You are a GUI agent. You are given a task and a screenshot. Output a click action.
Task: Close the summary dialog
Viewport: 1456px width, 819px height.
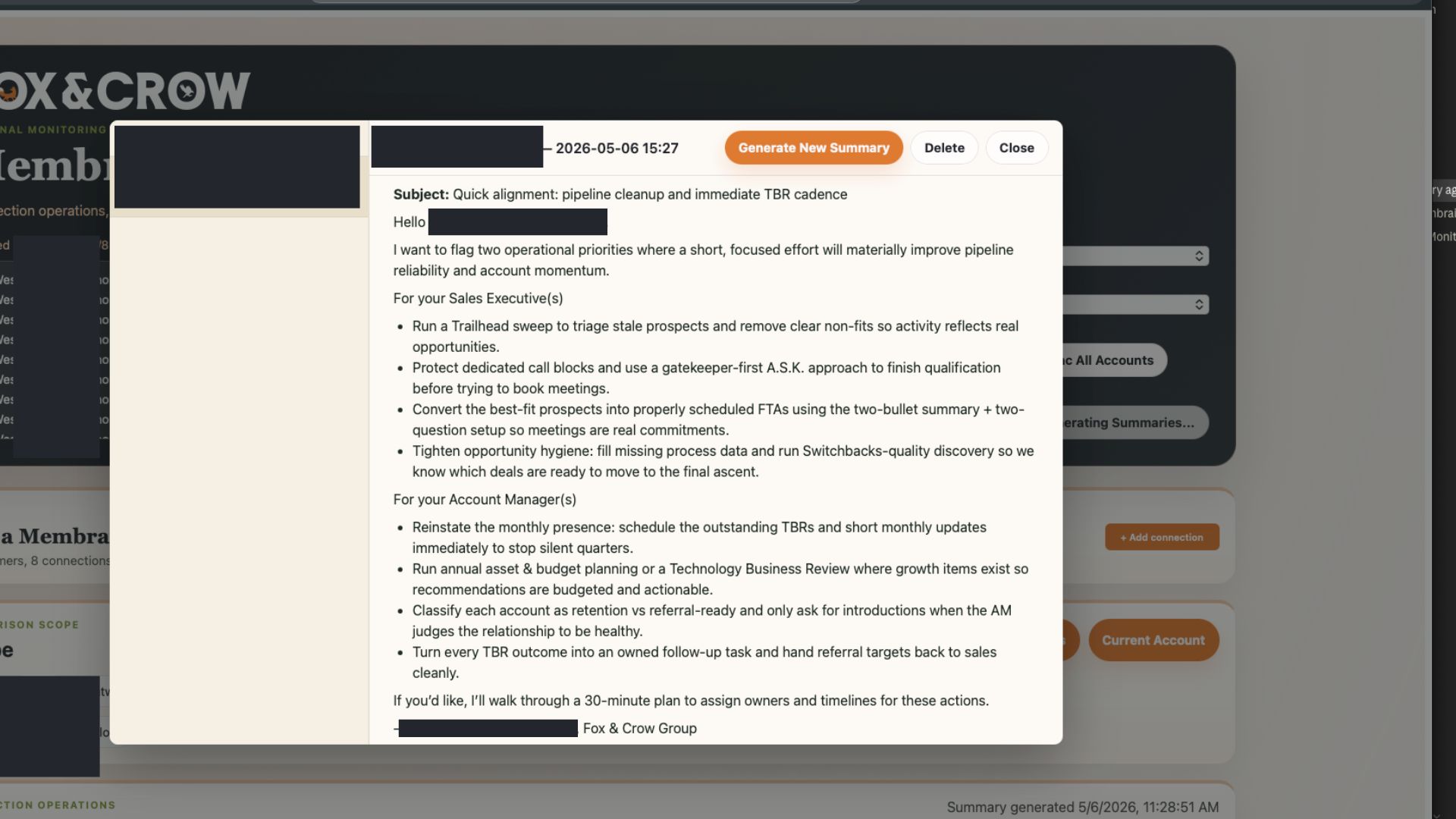[1016, 148]
